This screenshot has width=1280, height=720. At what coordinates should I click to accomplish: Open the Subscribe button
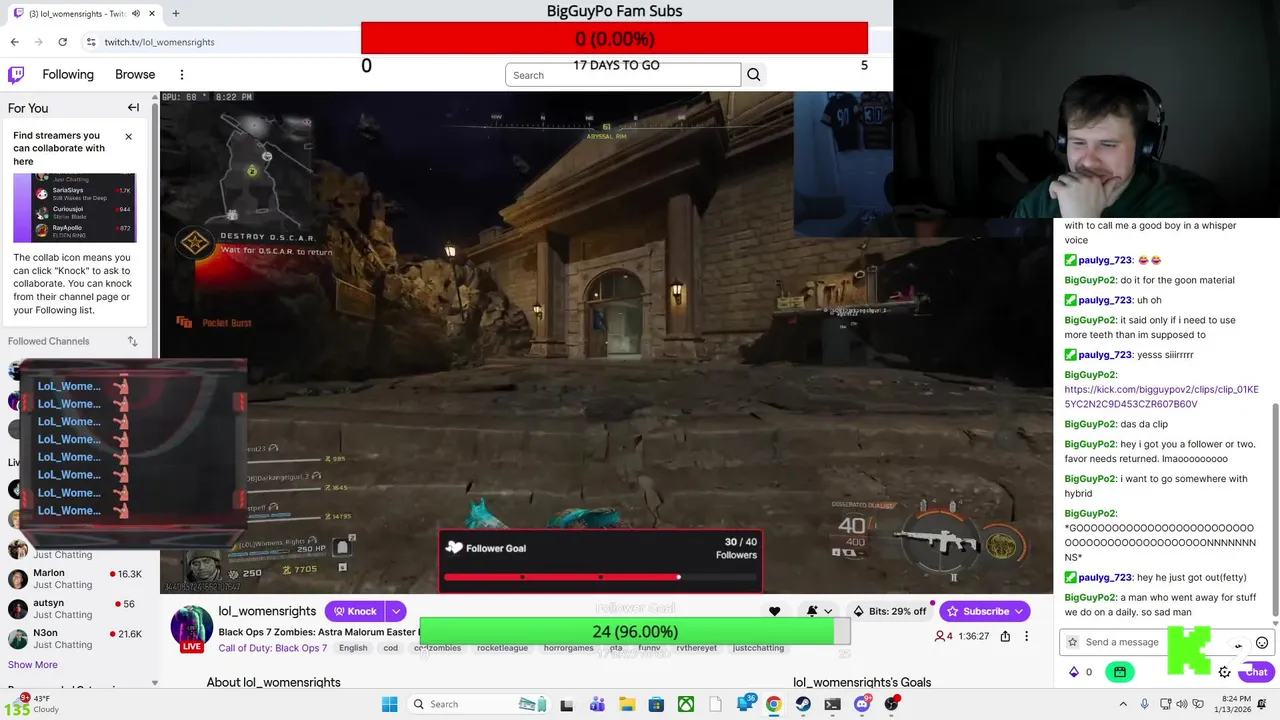[985, 611]
